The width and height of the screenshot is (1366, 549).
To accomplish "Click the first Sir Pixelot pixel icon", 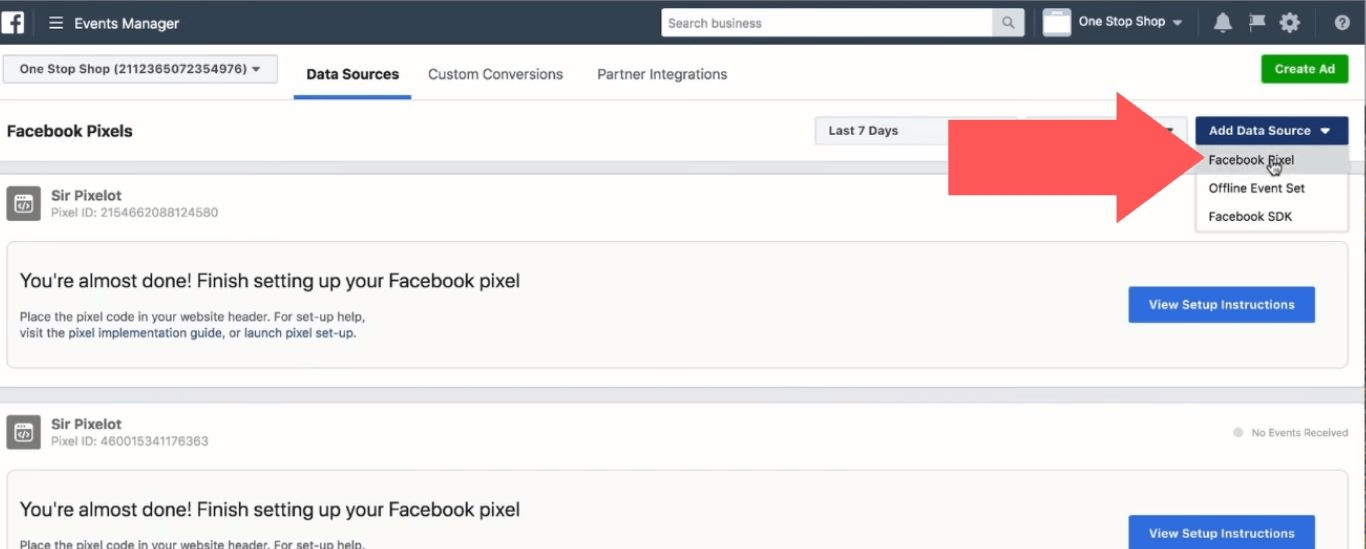I will tap(24, 204).
